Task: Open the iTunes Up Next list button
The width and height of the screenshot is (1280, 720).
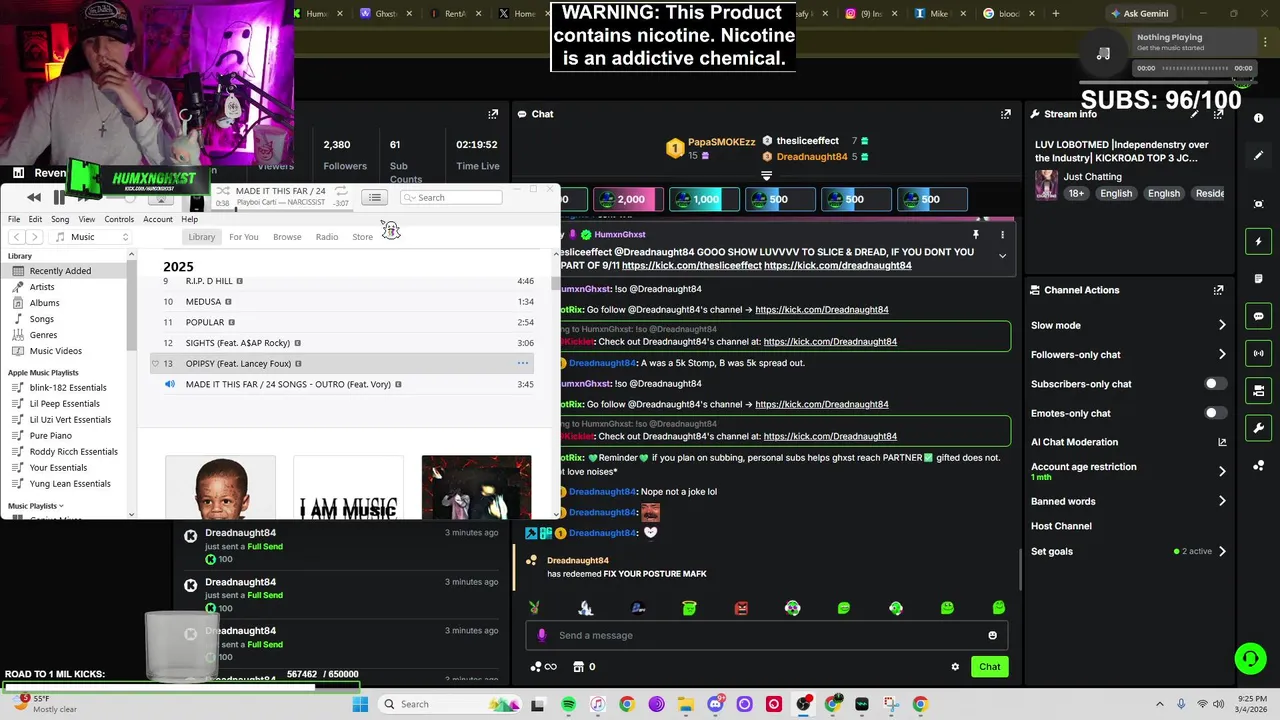Action: tap(374, 197)
